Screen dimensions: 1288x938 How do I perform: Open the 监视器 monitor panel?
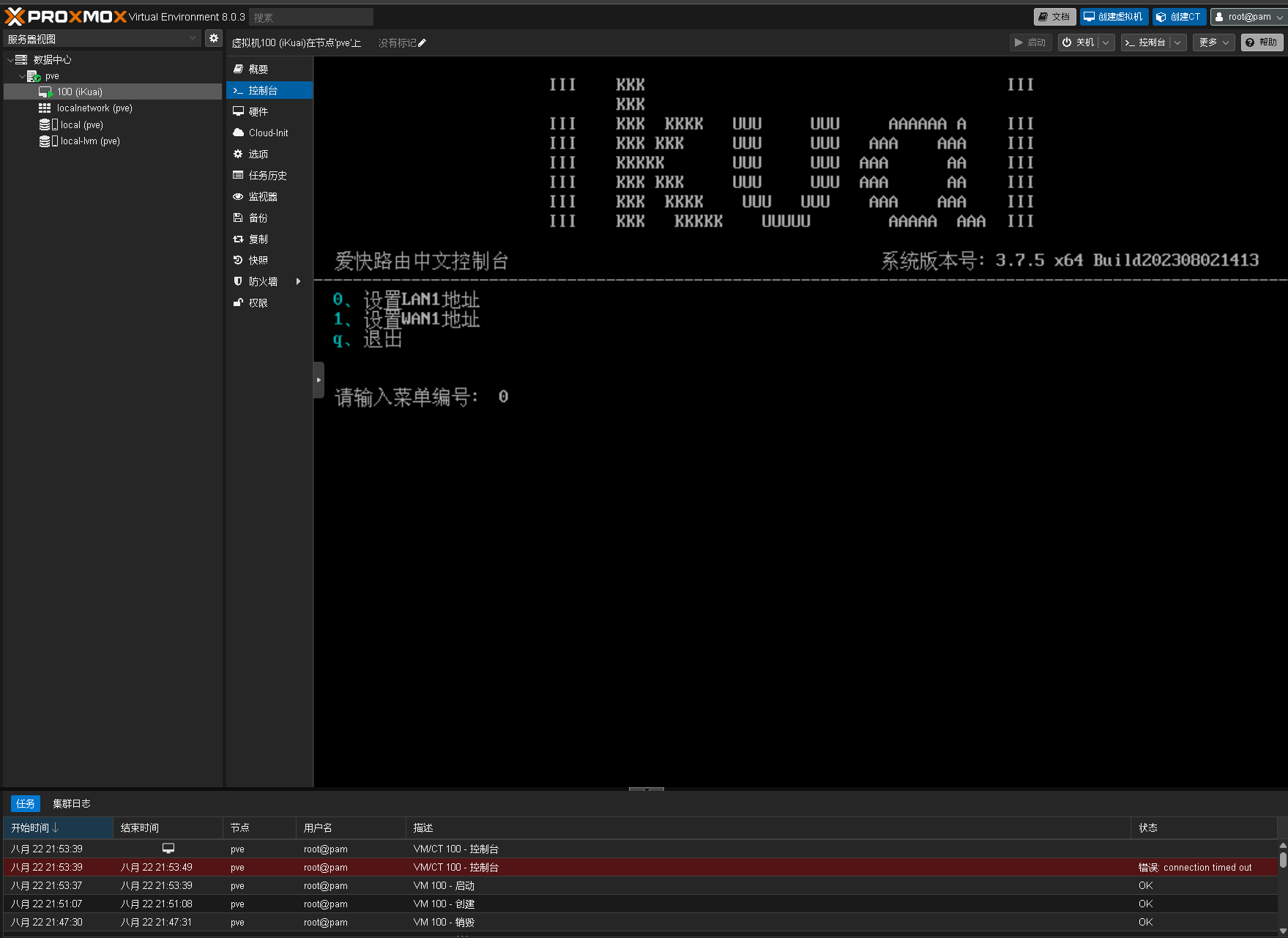[262, 196]
